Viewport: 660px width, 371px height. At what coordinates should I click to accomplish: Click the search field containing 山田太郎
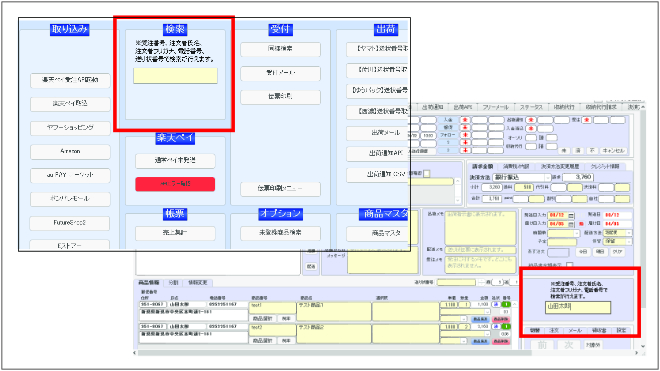coord(578,307)
